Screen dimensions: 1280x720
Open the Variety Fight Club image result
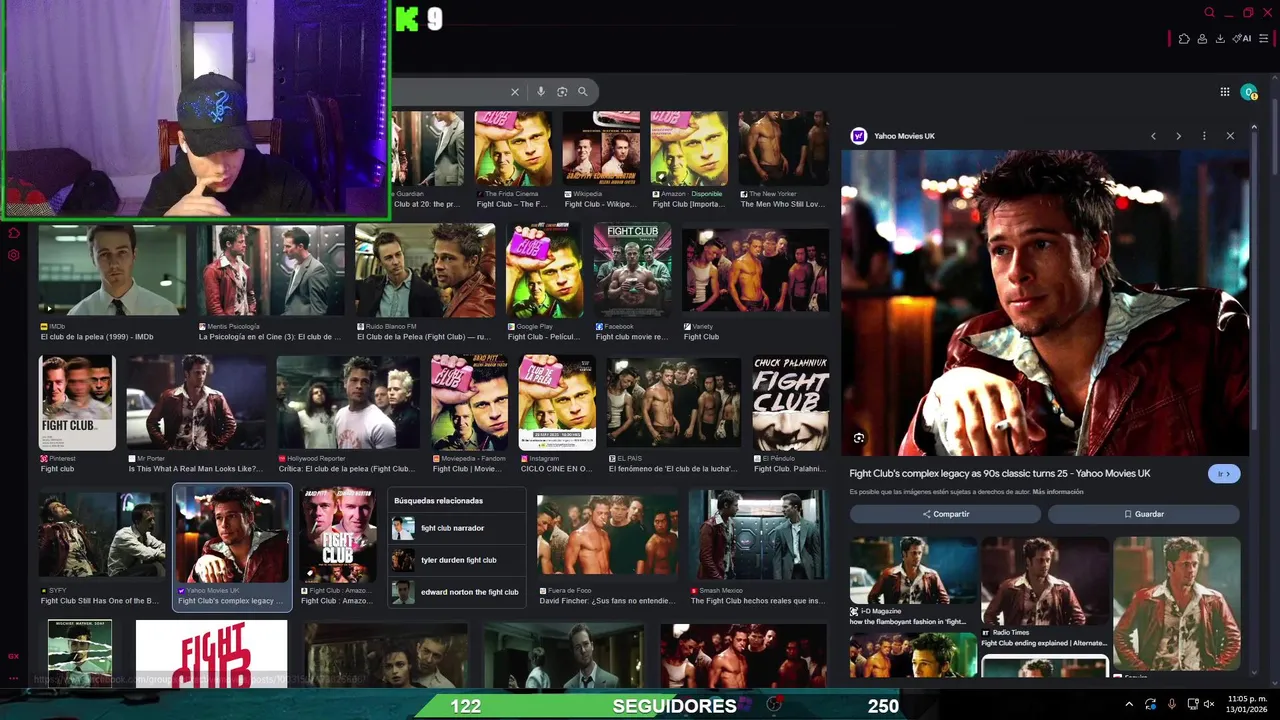tap(755, 272)
